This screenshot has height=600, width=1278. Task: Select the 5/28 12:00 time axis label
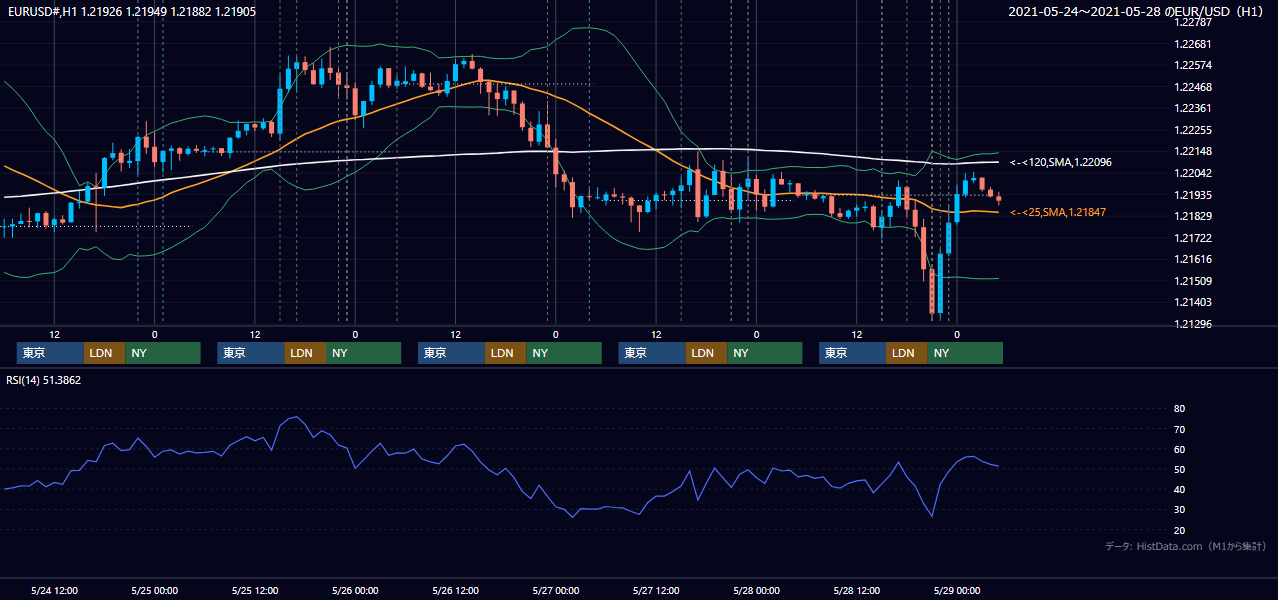point(856,590)
